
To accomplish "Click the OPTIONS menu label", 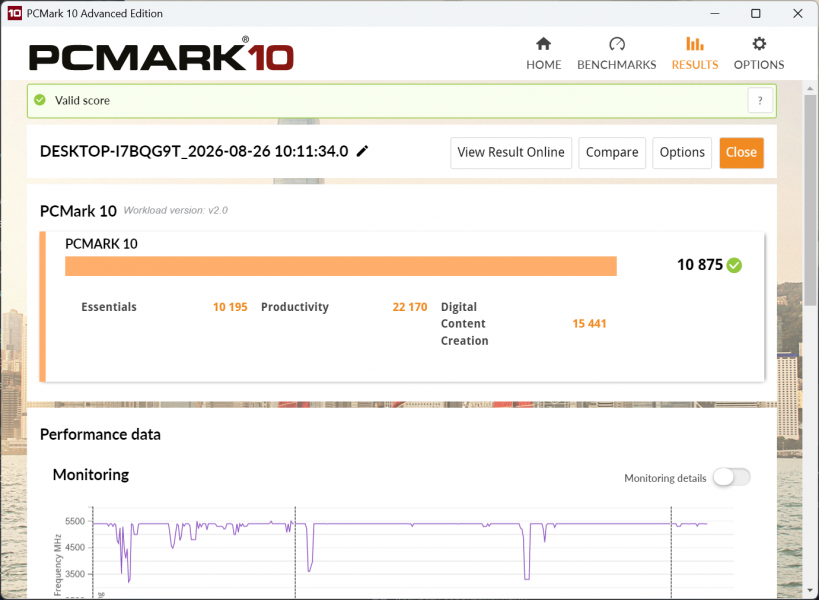I will (x=759, y=65).
